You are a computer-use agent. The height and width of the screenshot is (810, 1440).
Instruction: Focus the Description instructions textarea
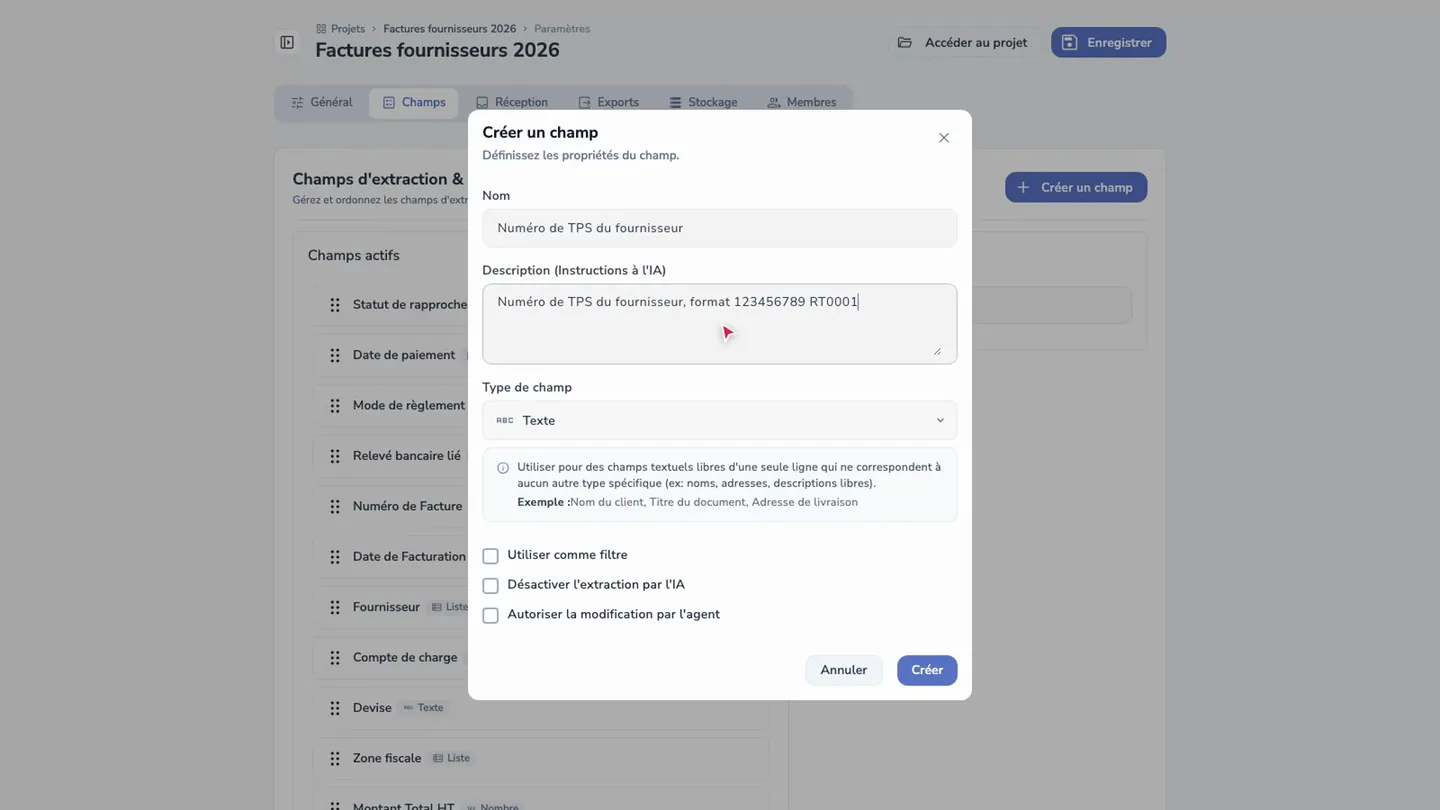click(719, 324)
